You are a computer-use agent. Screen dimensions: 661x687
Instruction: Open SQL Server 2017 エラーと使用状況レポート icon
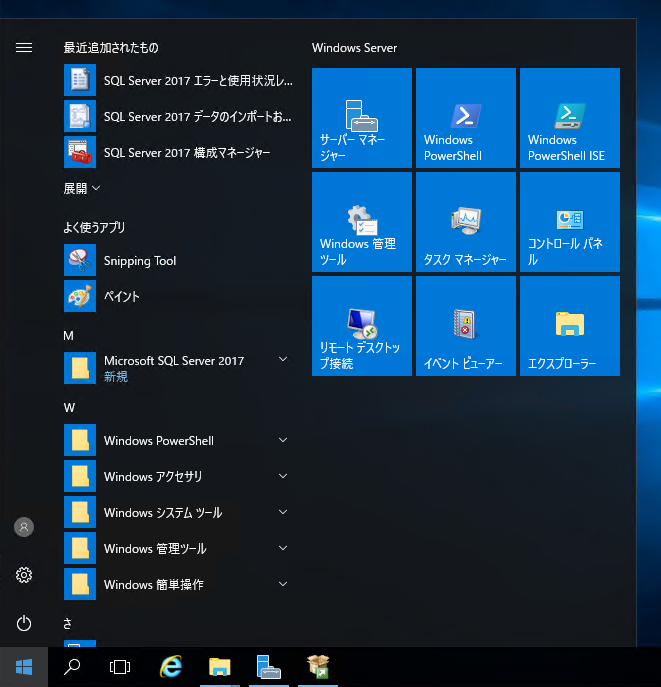pyautogui.click(x=80, y=80)
